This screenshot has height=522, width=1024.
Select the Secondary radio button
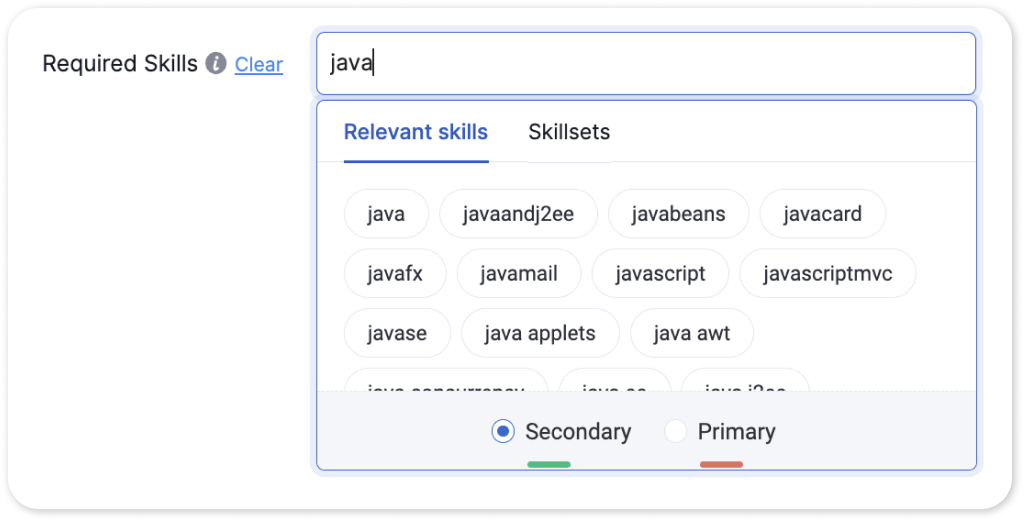tap(503, 432)
